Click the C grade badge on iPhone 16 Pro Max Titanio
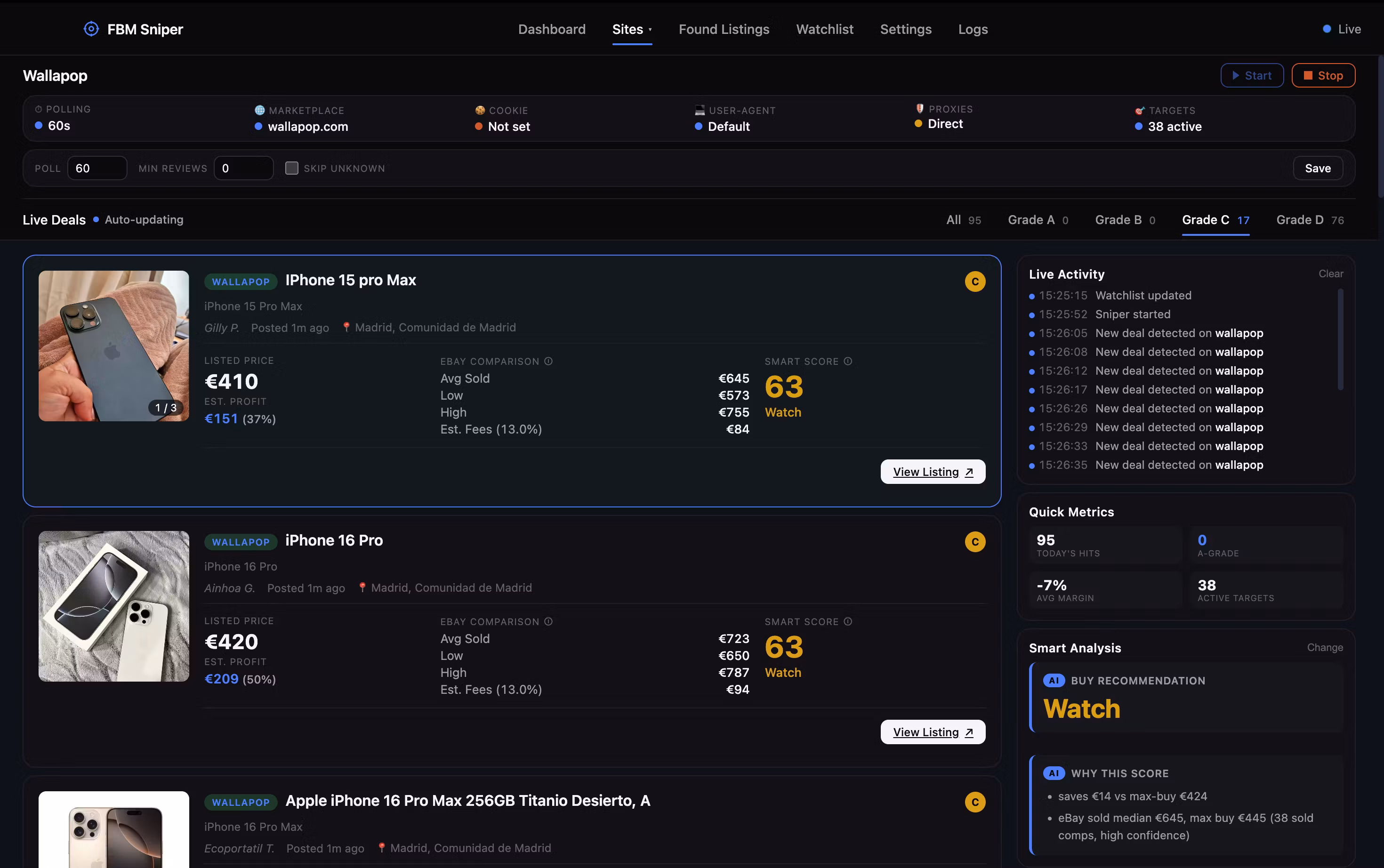Viewport: 1384px width, 868px height. pos(975,802)
